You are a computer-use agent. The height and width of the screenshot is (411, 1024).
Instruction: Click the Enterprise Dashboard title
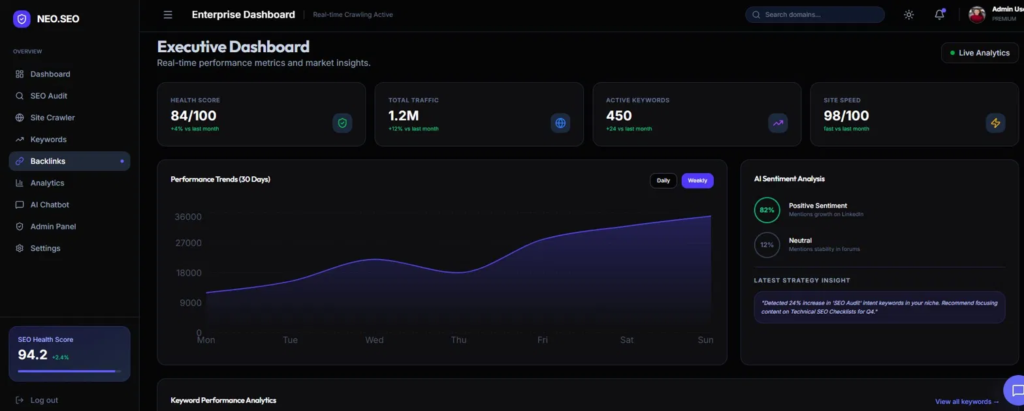click(243, 14)
